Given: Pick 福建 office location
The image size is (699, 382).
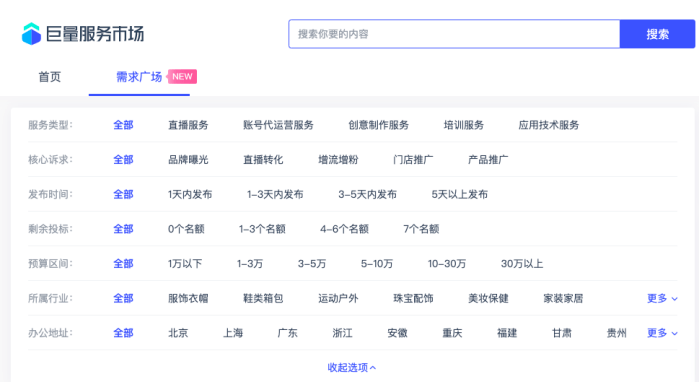Looking at the screenshot, I should [507, 333].
